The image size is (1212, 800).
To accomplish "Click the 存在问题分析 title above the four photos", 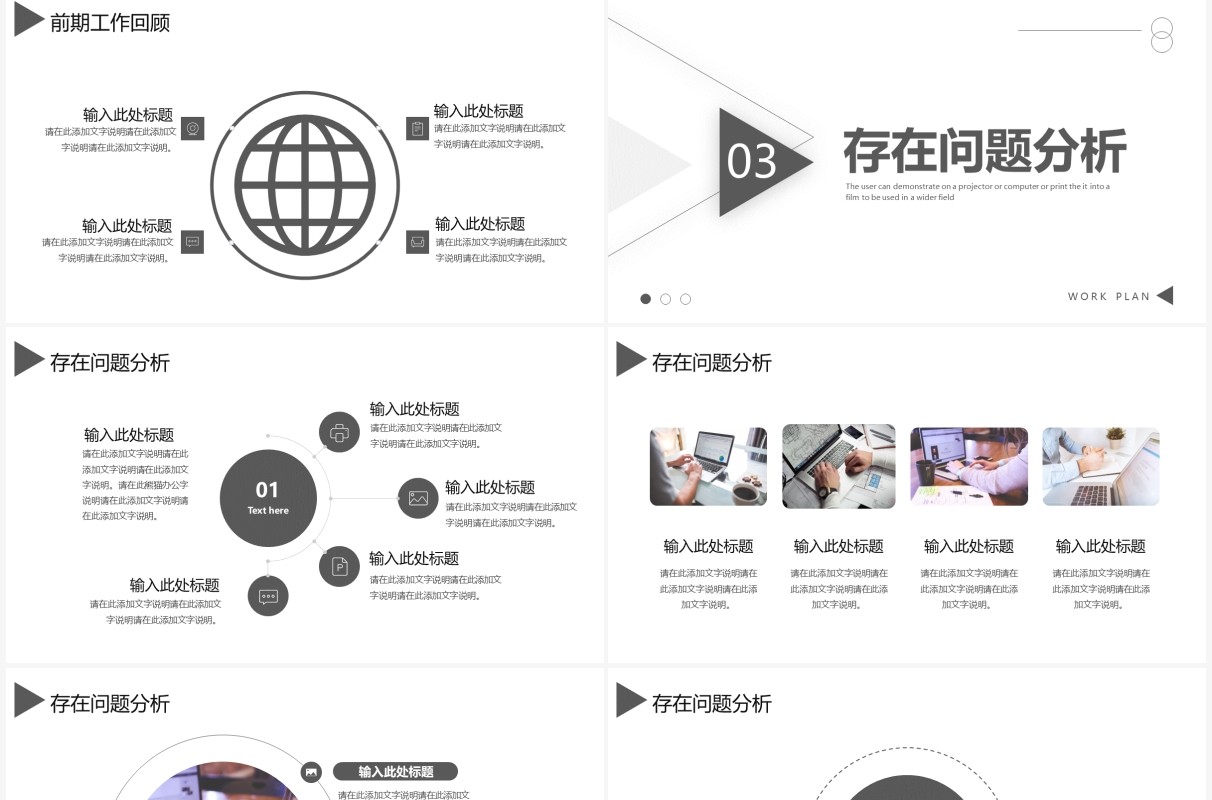I will click(x=712, y=363).
